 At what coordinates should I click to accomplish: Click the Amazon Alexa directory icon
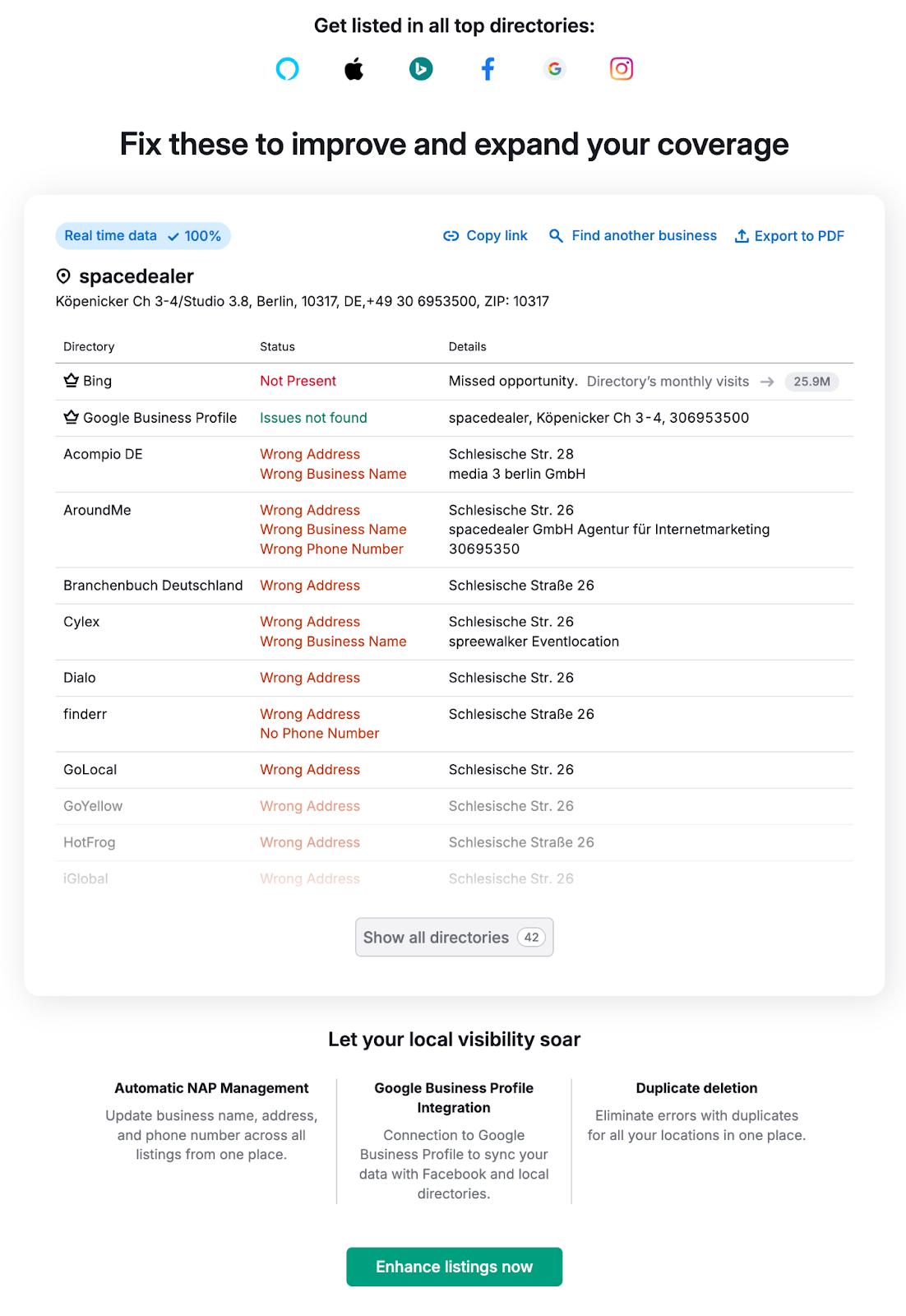288,69
